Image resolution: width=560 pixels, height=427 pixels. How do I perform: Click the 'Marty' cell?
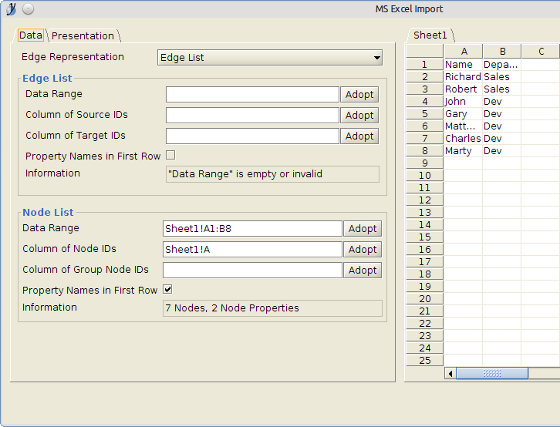pos(463,151)
